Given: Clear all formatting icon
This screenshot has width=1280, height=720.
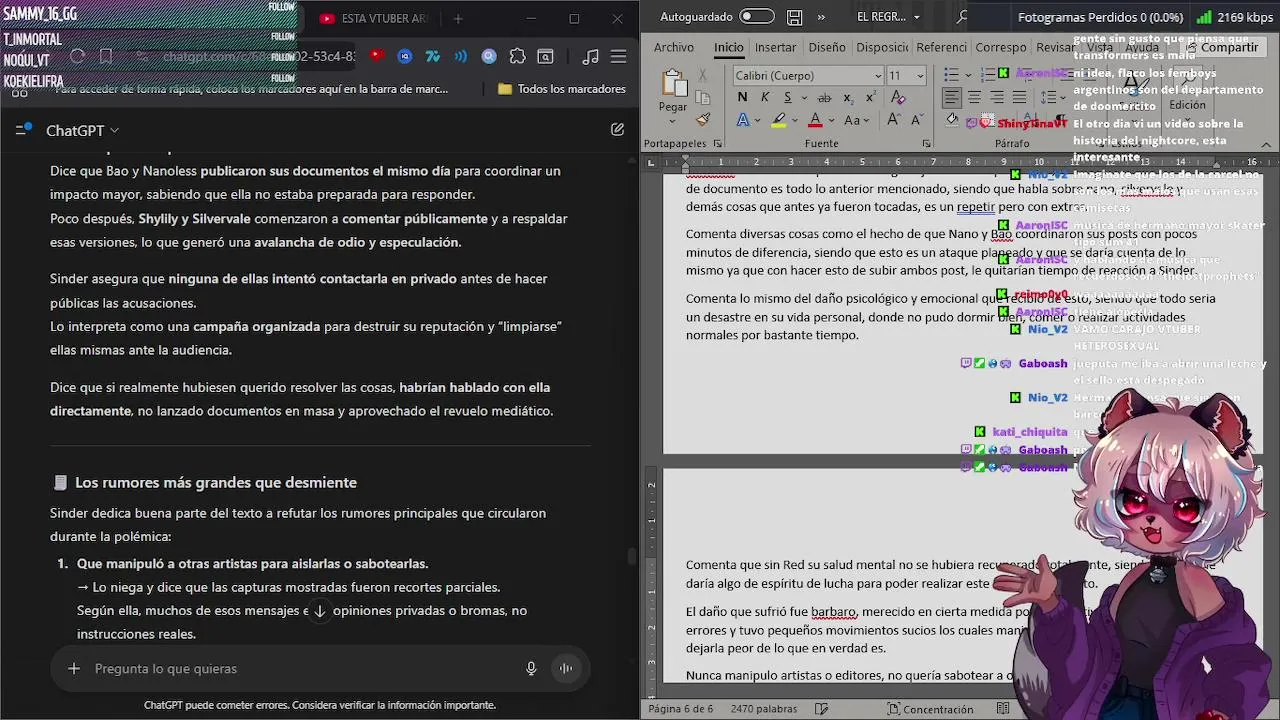Looking at the screenshot, I should 898,97.
